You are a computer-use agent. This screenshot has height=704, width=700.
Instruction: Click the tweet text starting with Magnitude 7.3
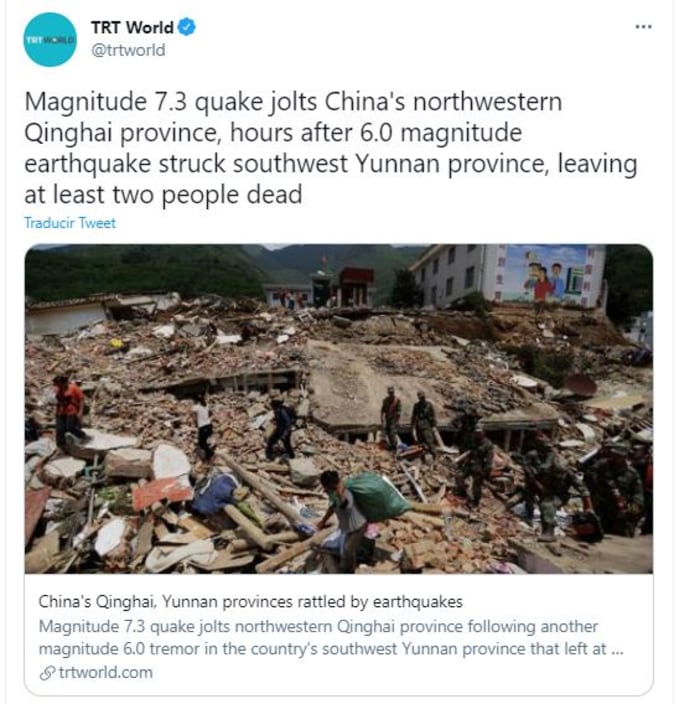330,148
